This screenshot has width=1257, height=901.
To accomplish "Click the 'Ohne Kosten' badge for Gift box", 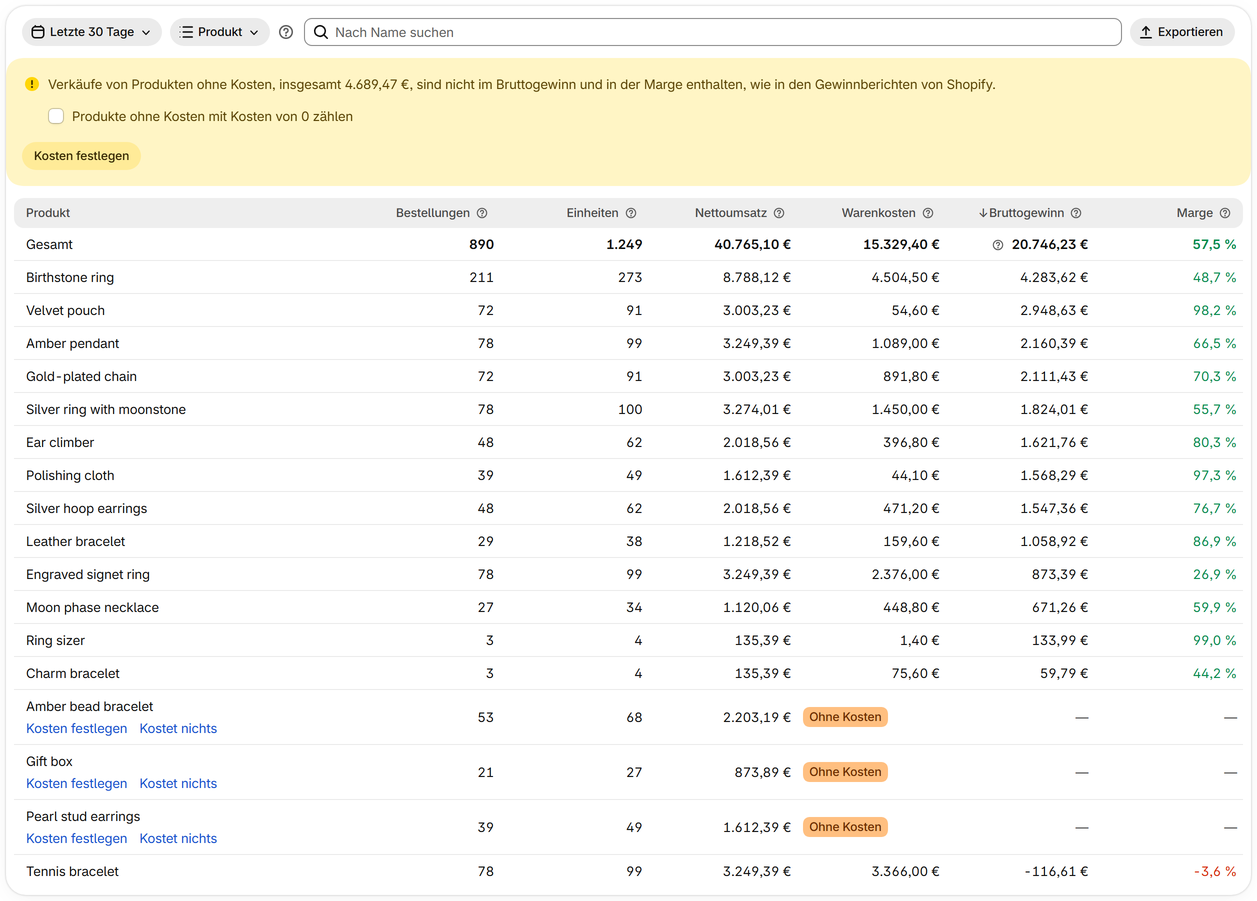I will pos(845,772).
